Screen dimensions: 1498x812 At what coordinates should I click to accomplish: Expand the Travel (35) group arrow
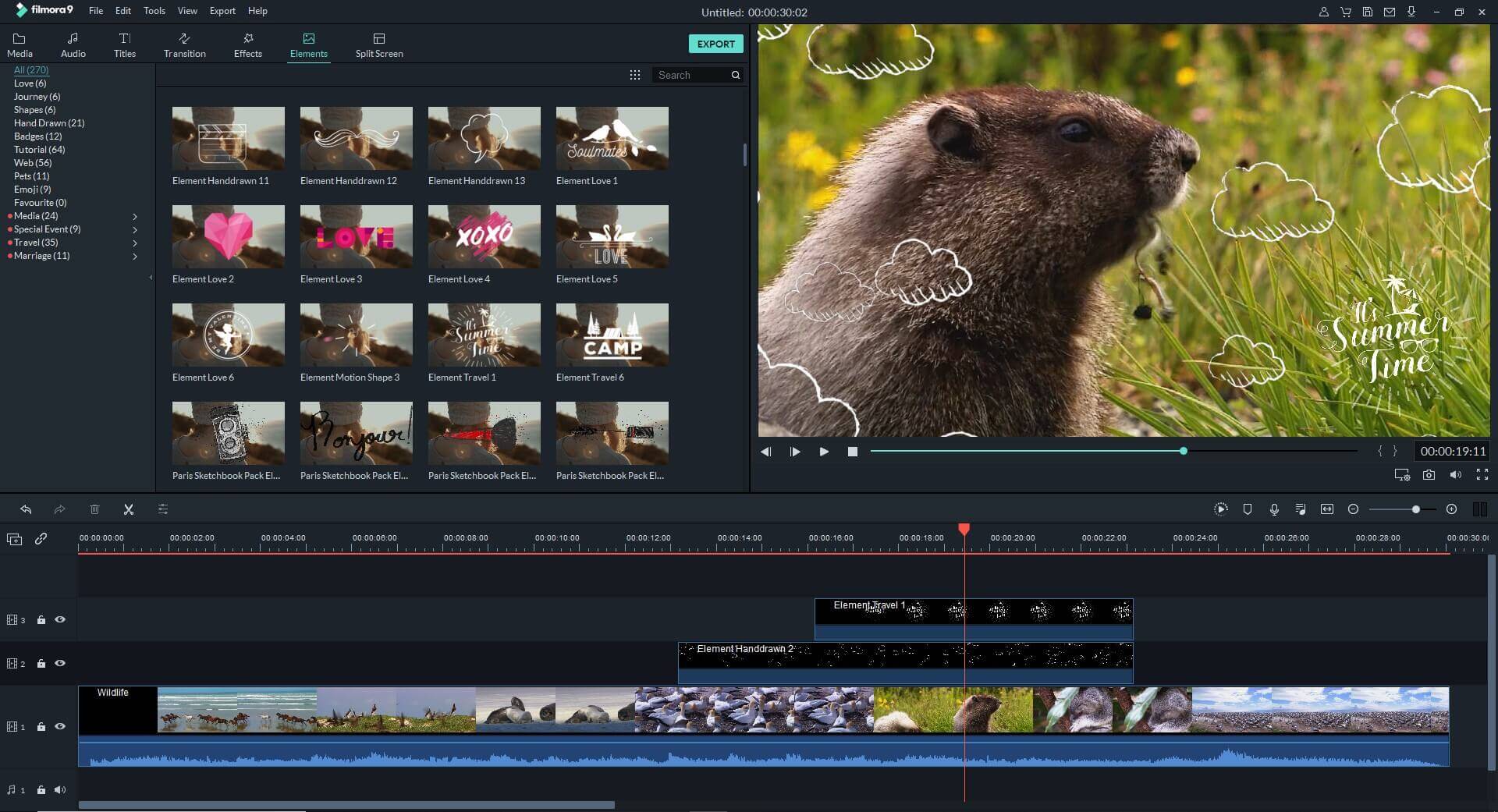click(x=135, y=243)
